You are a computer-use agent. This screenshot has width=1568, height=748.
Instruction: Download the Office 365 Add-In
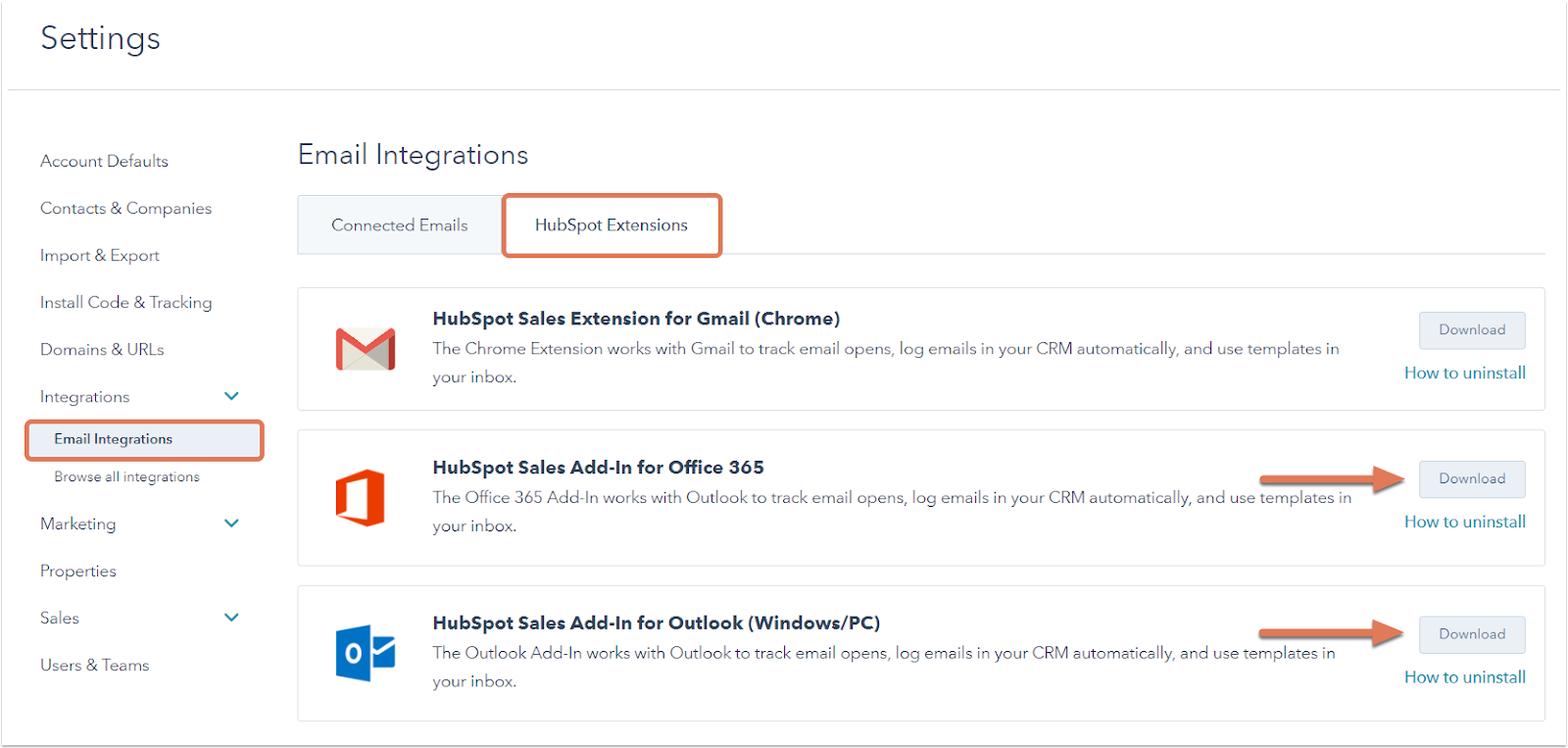tap(1472, 479)
